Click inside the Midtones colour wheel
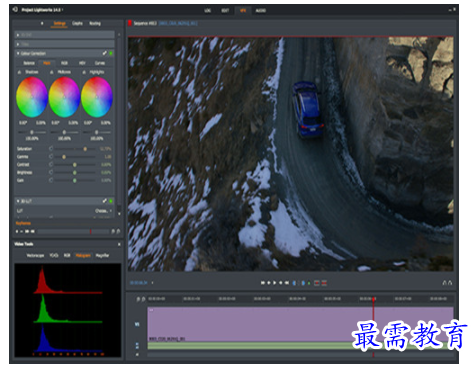Viewport: 476px width, 367px height. point(64,97)
